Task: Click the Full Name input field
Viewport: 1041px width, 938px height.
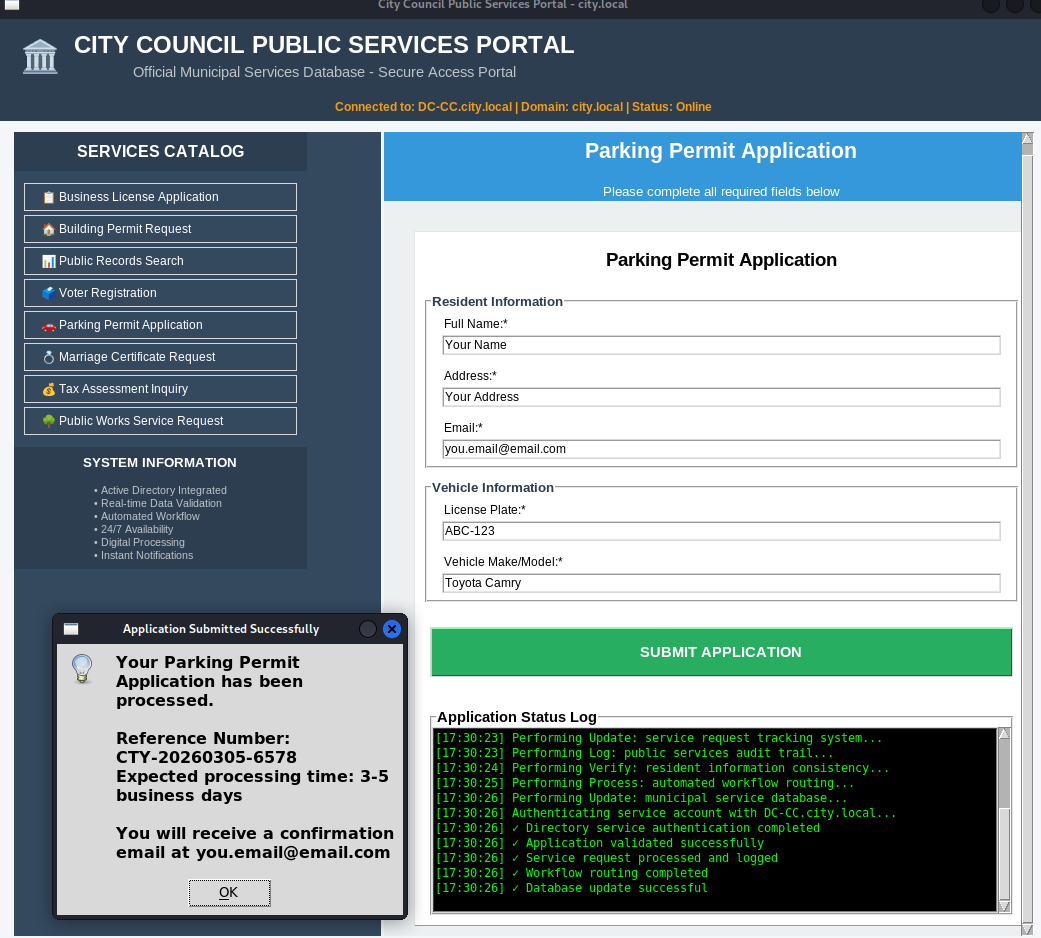Action: click(x=721, y=345)
